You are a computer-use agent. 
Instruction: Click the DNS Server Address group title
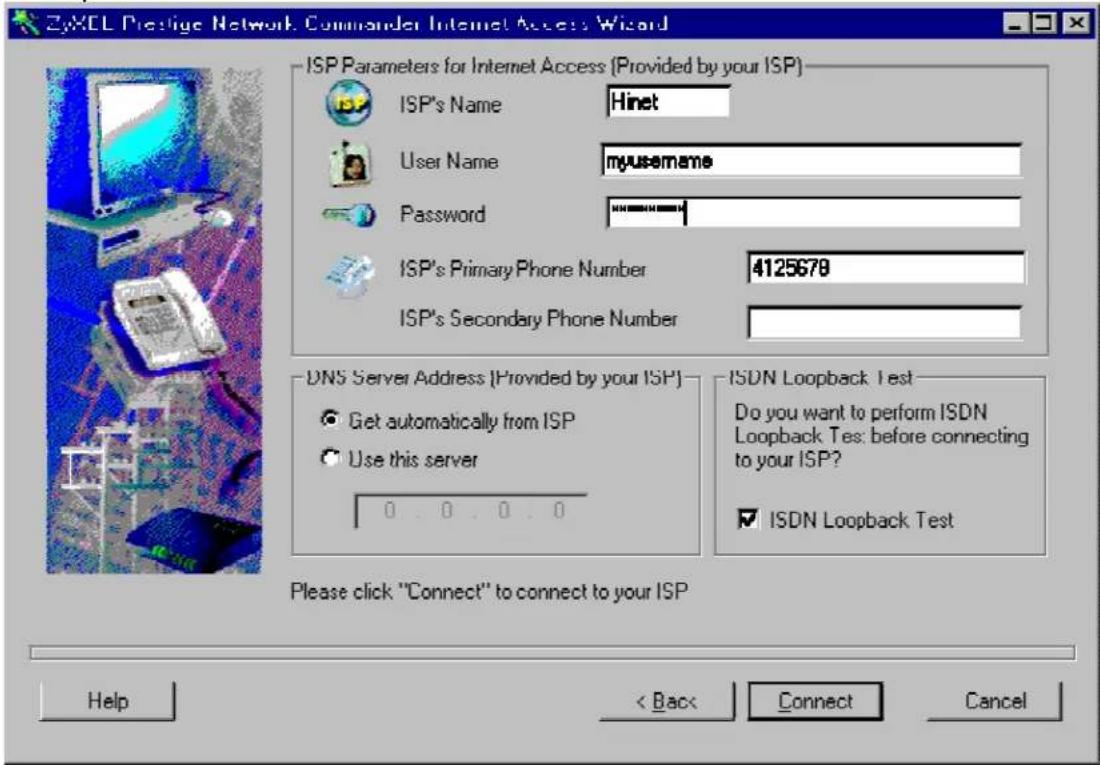tap(494, 378)
